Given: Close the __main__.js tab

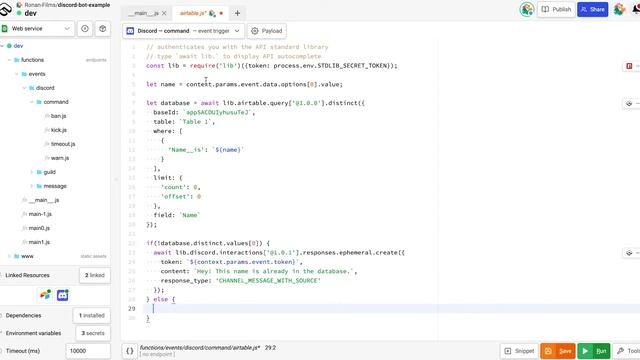Looking at the screenshot, I should click(x=164, y=13).
